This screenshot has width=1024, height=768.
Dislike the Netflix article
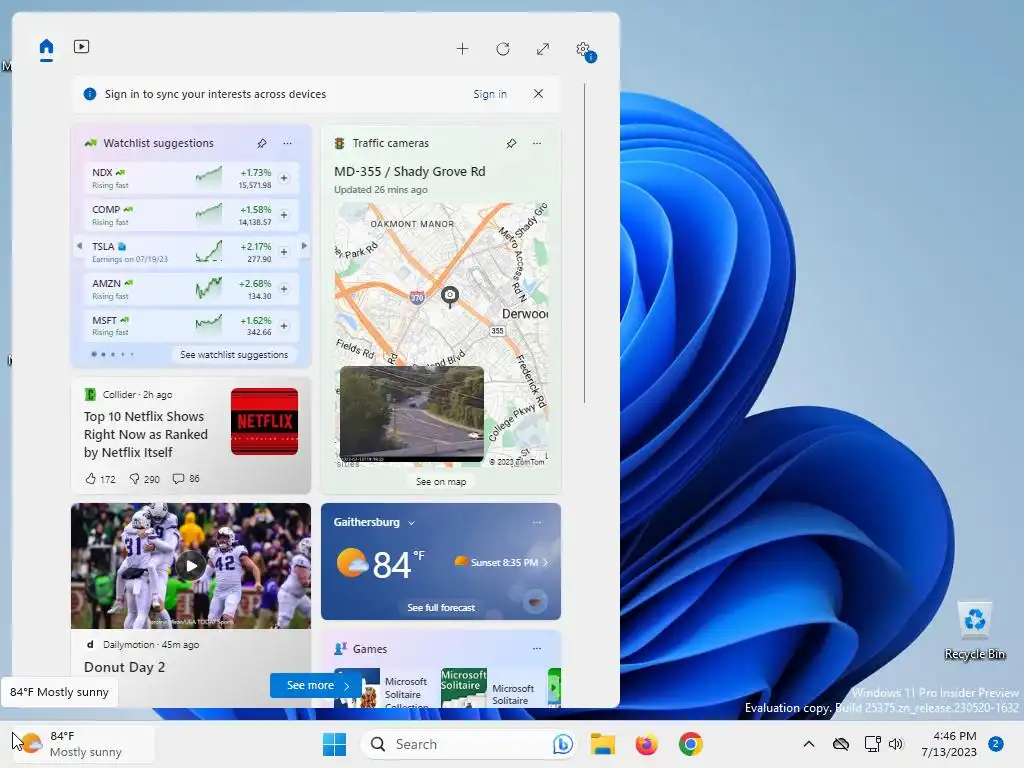click(x=144, y=479)
